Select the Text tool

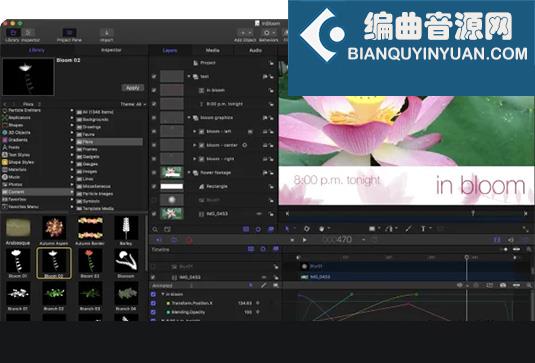tap(423, 229)
